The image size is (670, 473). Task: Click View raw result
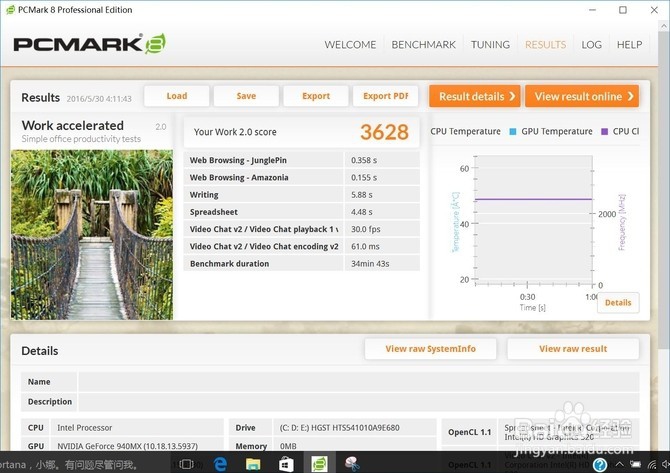tap(573, 349)
